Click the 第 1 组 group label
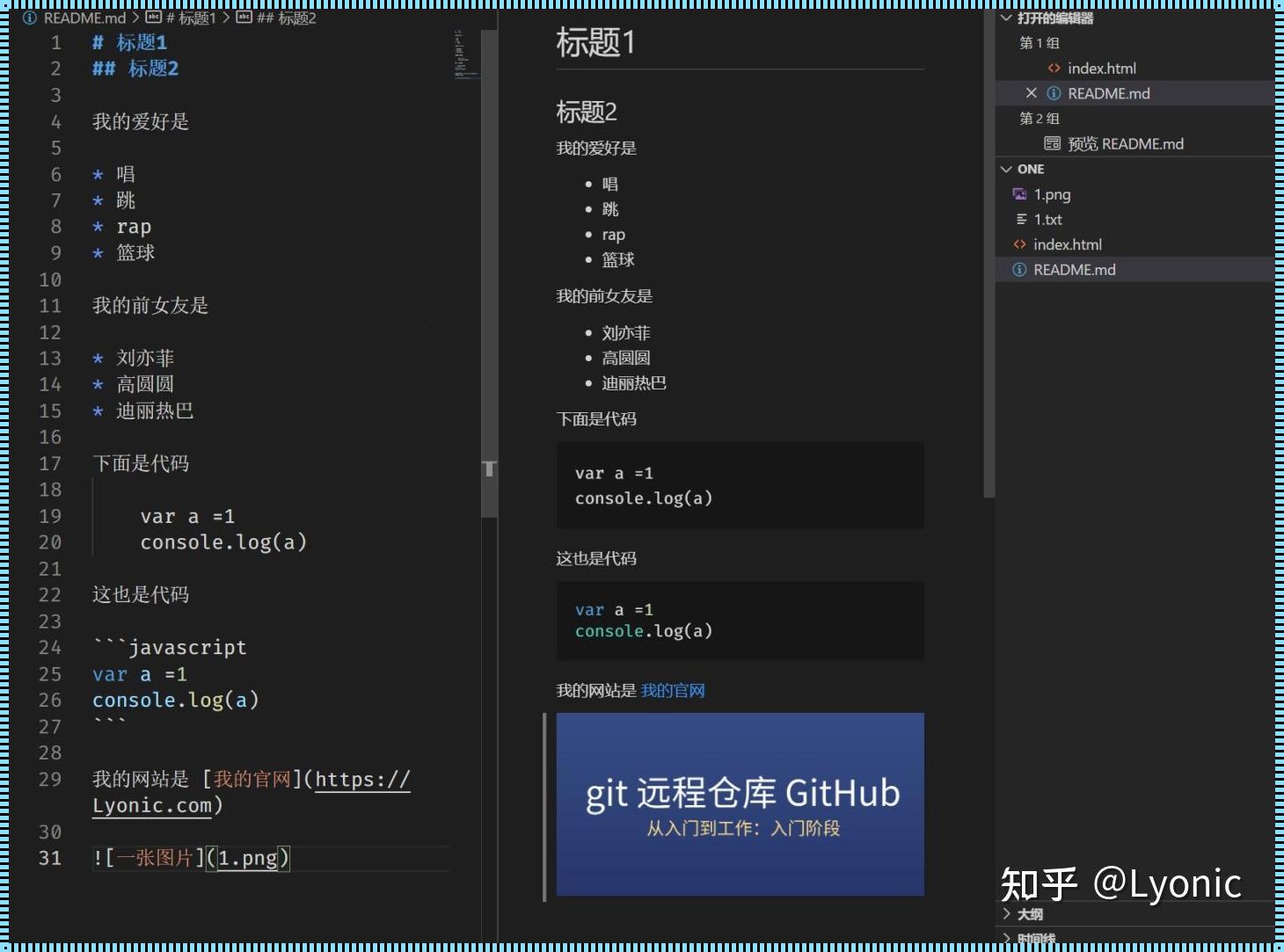This screenshot has height=952, width=1284. click(x=1039, y=43)
